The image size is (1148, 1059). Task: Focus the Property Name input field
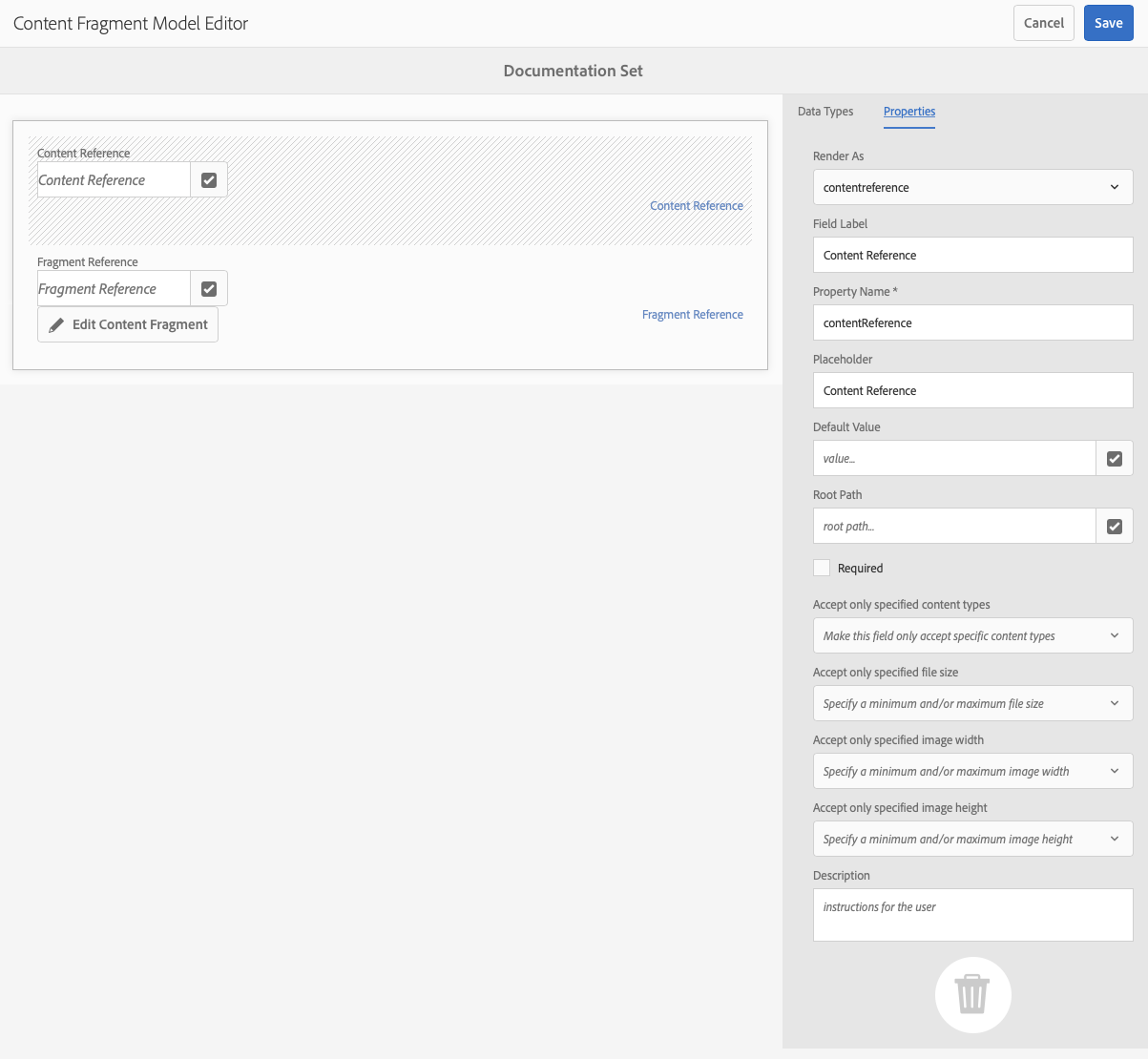pyautogui.click(x=972, y=322)
